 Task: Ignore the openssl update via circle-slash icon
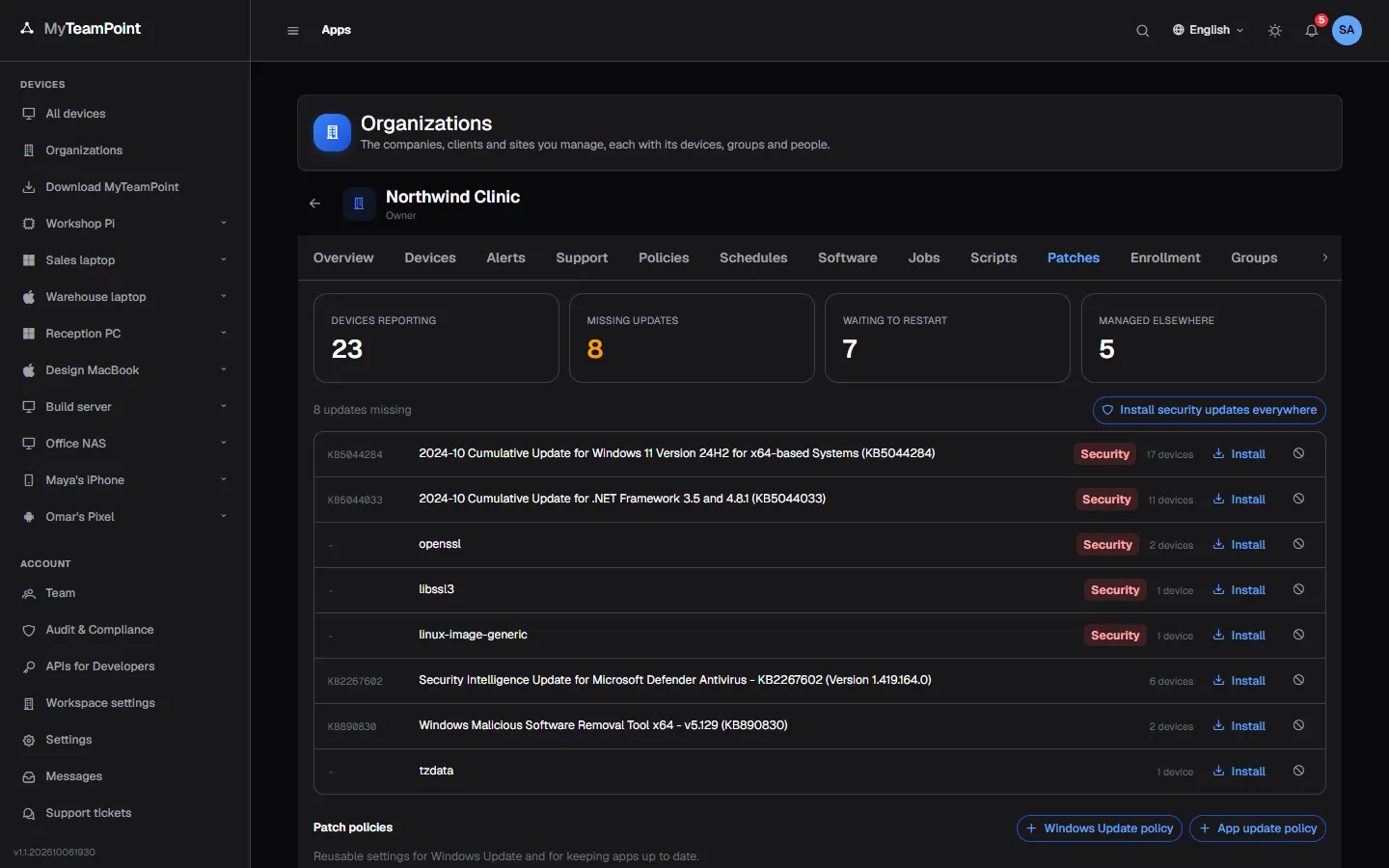1298,544
